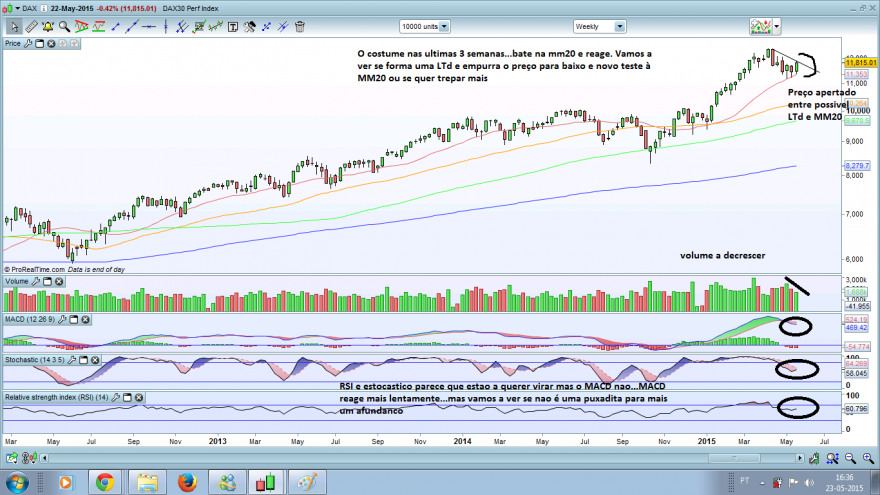The width and height of the screenshot is (880, 495).
Task: Toggle maximize on MACD panel
Action: point(74,319)
